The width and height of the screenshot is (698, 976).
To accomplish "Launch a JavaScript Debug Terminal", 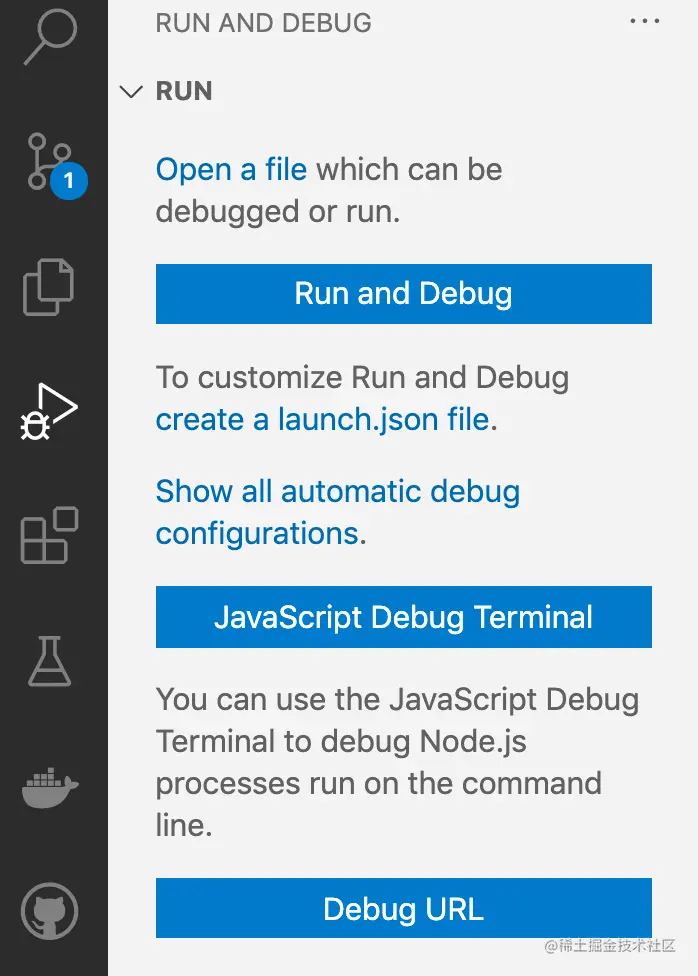I will click(403, 617).
